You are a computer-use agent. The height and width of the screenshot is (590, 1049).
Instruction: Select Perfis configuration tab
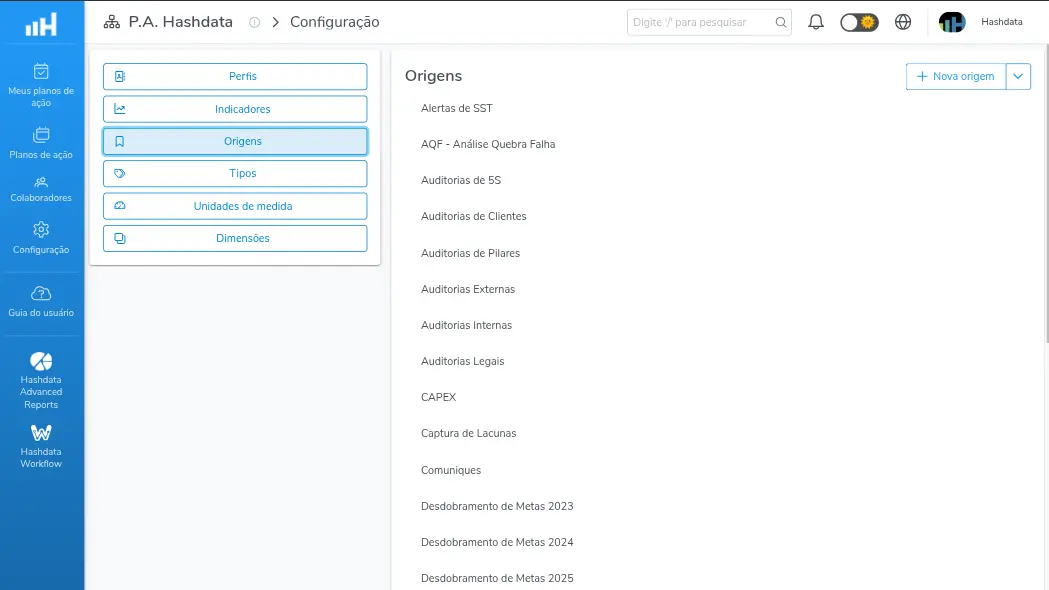point(235,76)
